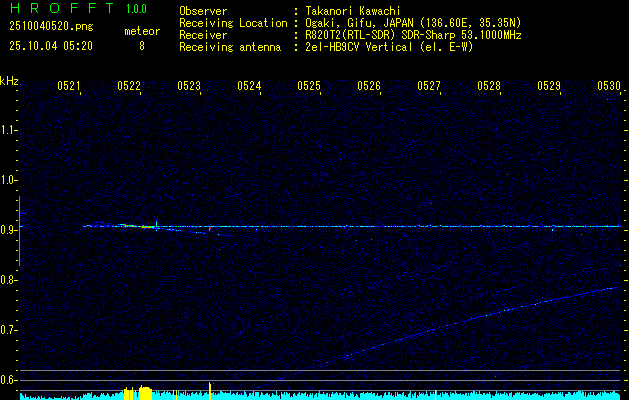
Task: Click the date stamp 25.10.04 05:20
Action: (51, 46)
